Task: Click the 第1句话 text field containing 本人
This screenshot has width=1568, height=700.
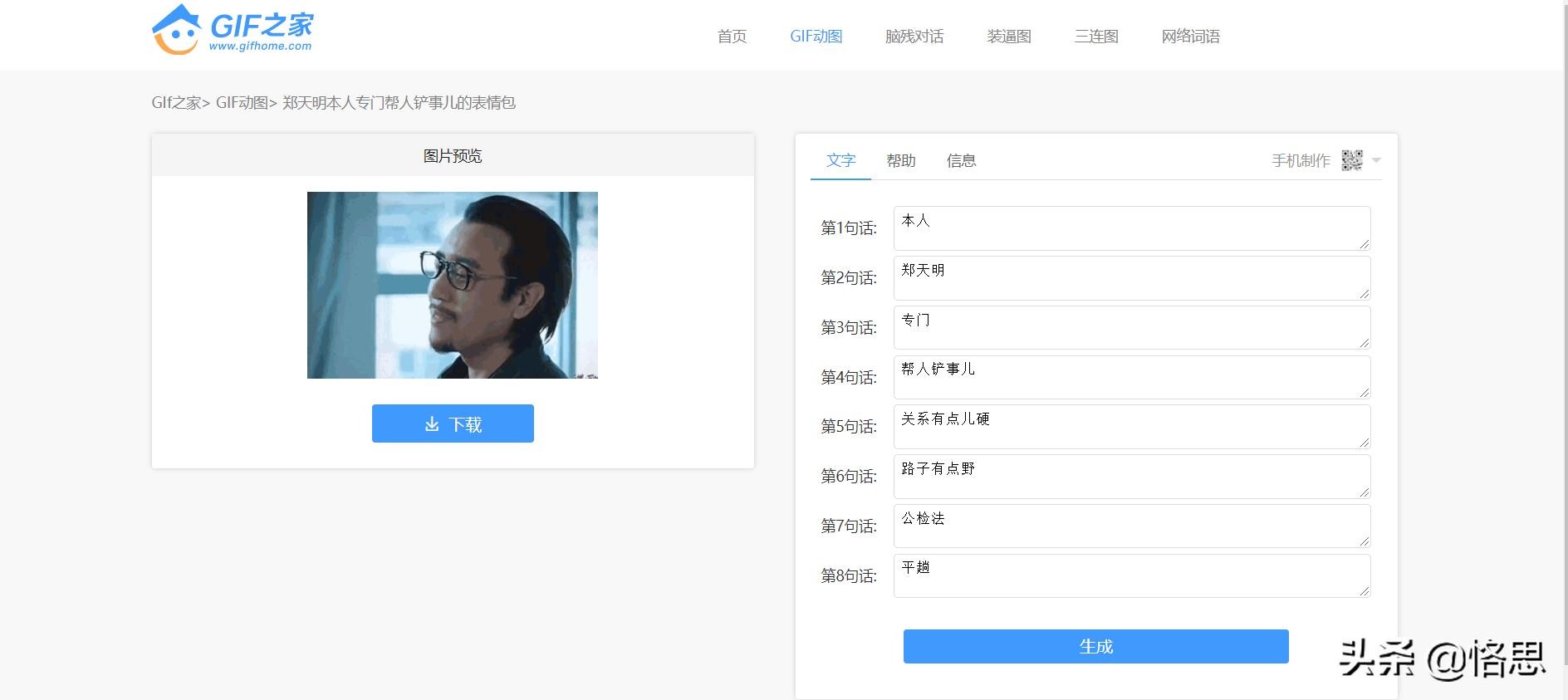Action: pos(1131,228)
